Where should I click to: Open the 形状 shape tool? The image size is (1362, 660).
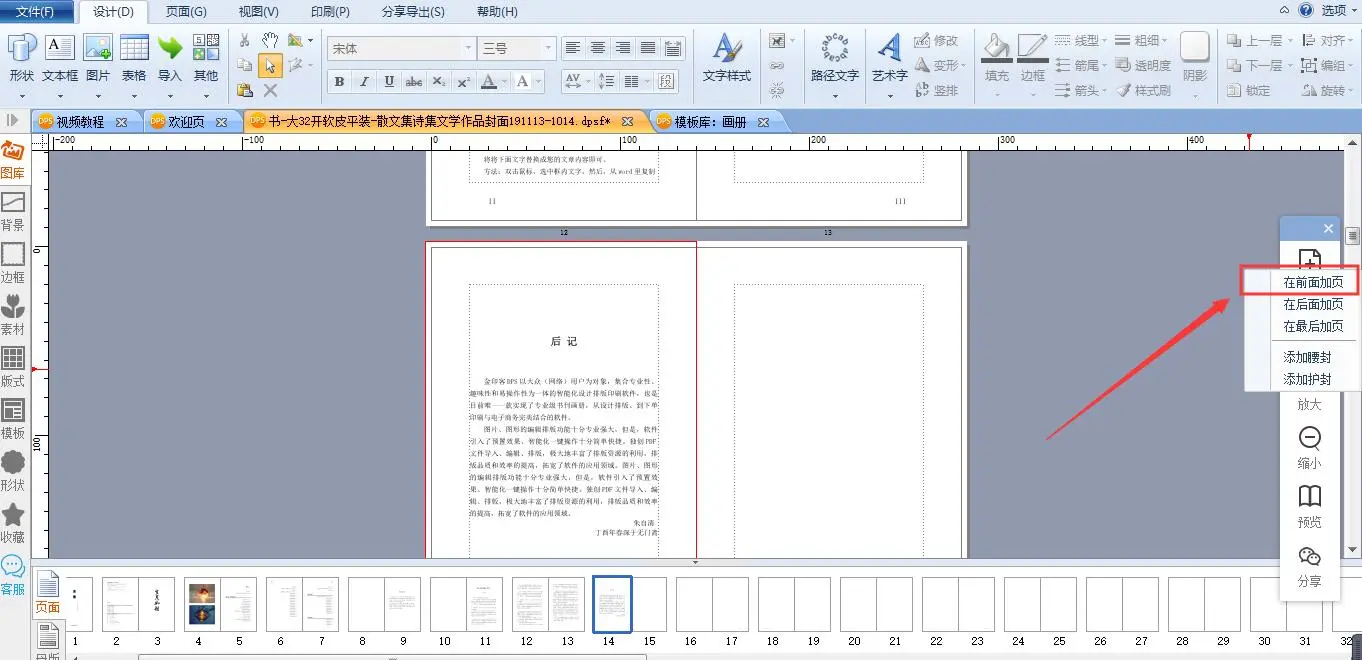tap(21, 58)
